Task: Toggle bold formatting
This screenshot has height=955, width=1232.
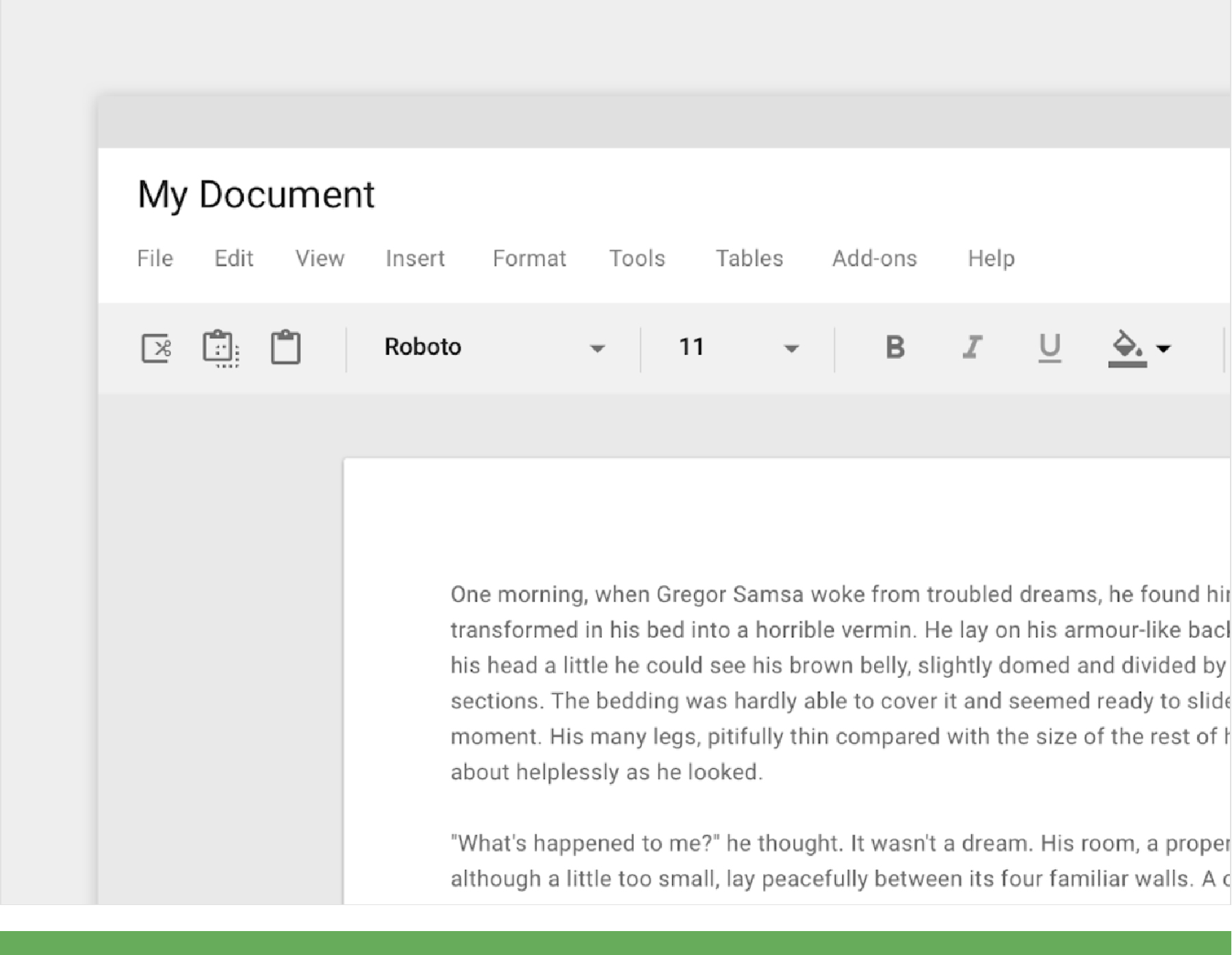Action: 895,348
